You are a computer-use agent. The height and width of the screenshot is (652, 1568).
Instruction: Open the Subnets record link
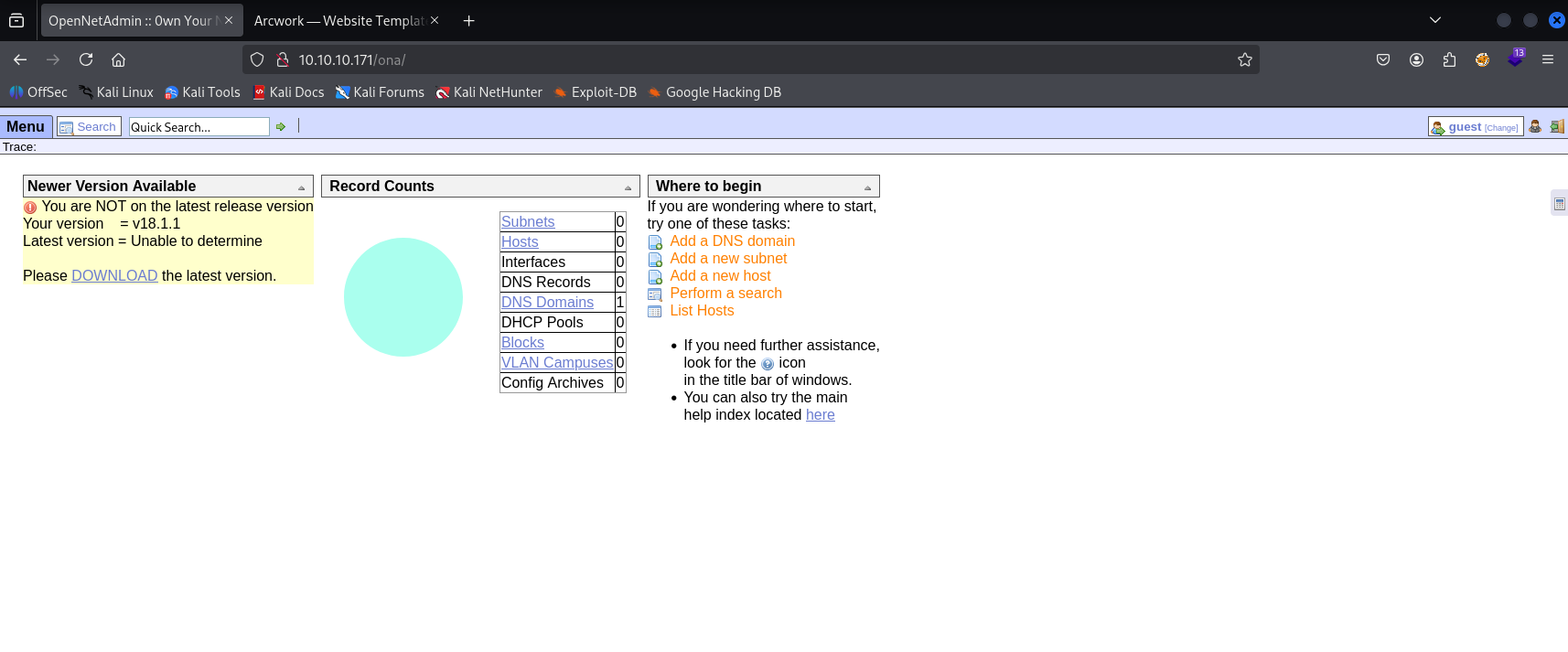point(528,221)
